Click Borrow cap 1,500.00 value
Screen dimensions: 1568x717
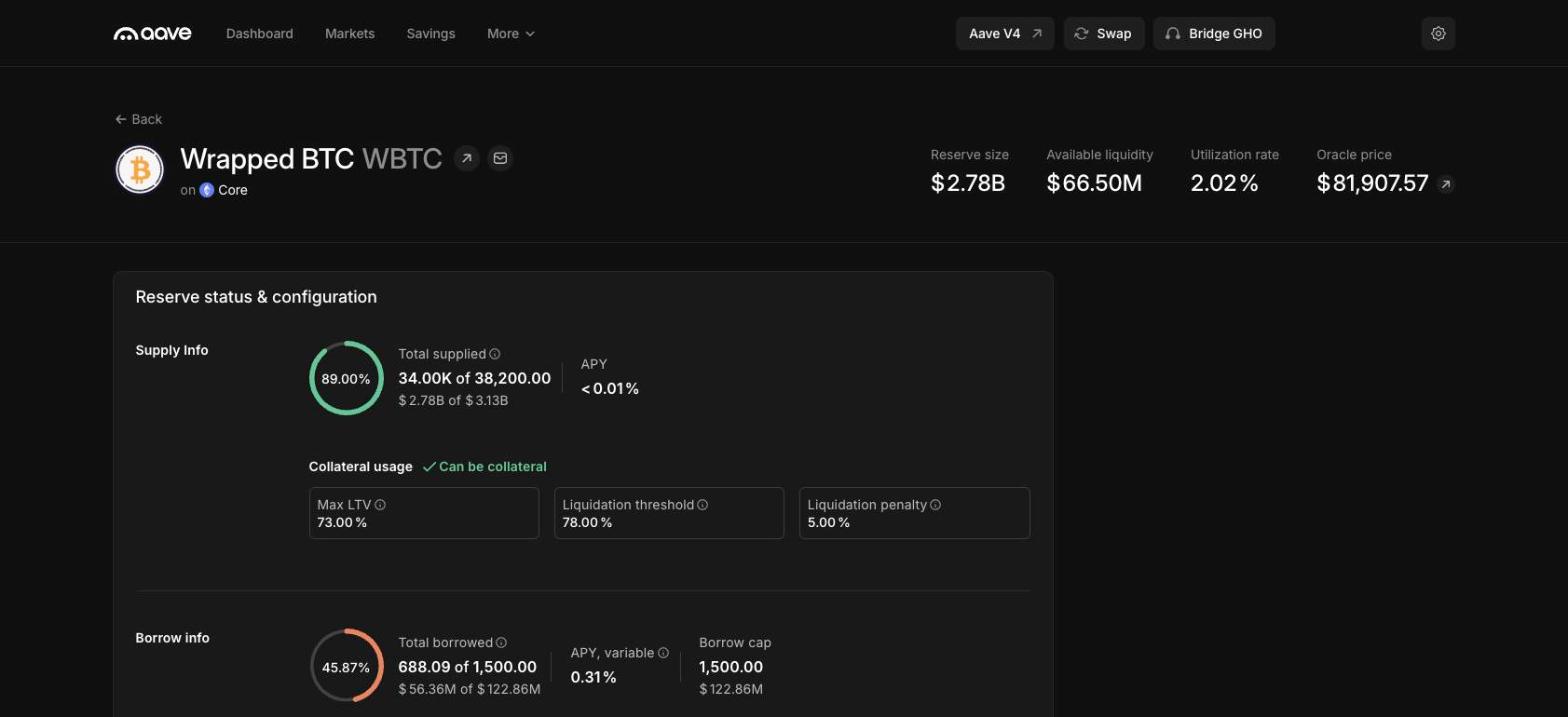click(731, 667)
